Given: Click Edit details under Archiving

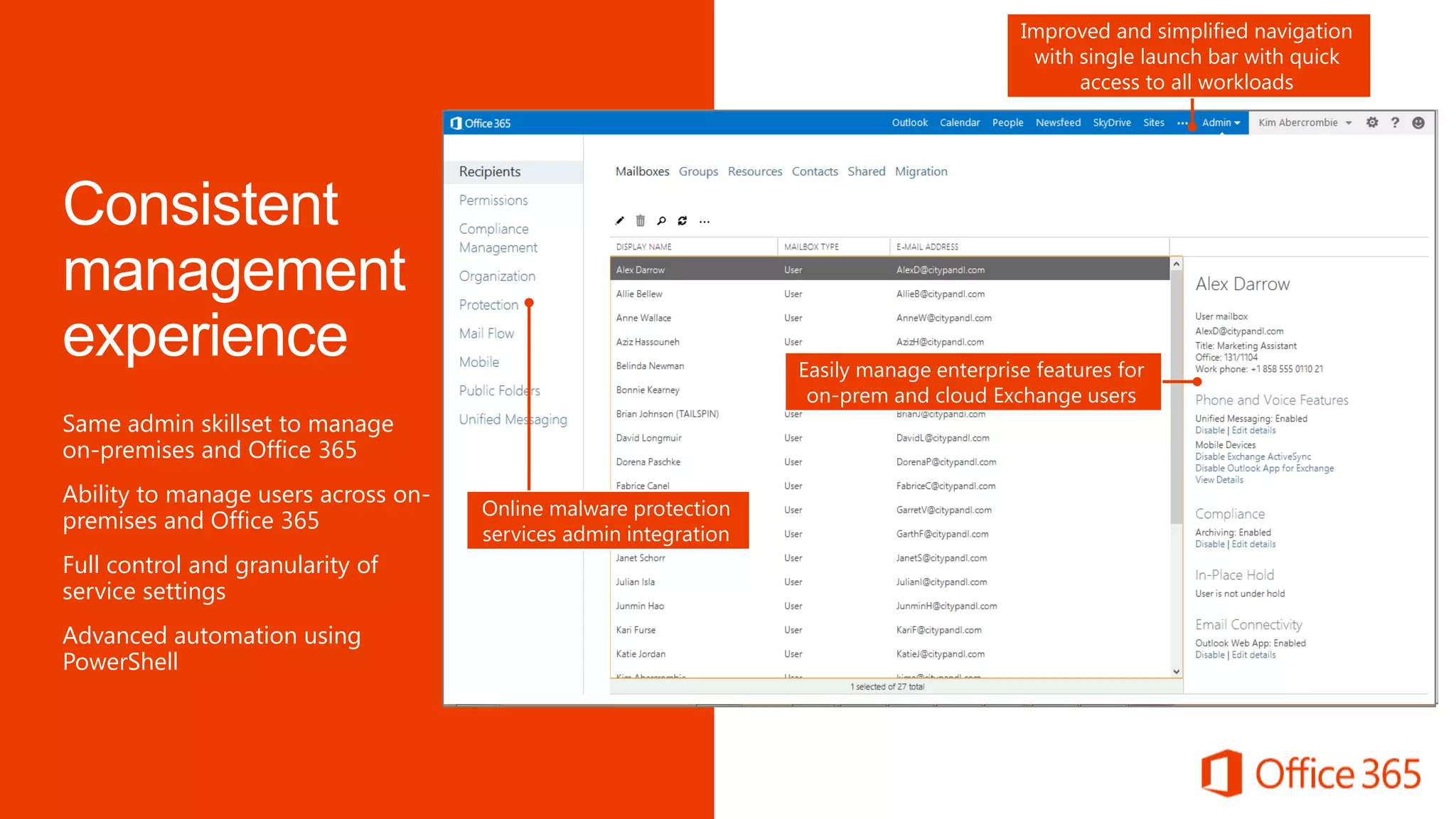Looking at the screenshot, I should [x=1253, y=544].
